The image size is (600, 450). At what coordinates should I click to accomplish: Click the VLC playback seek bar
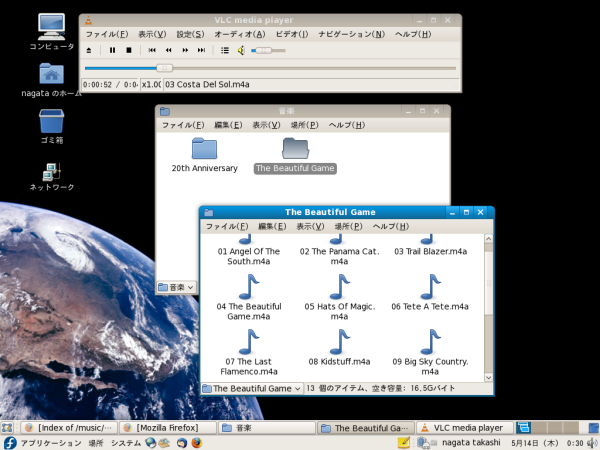click(270, 68)
